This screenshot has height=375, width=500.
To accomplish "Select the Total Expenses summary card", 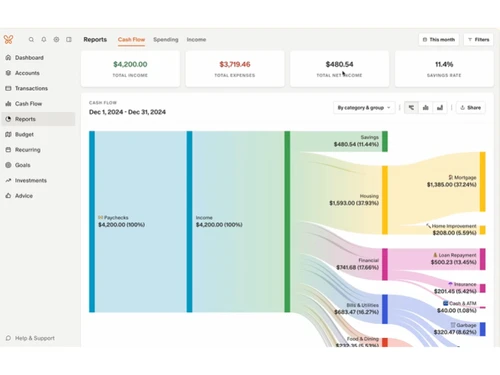I will (235, 69).
